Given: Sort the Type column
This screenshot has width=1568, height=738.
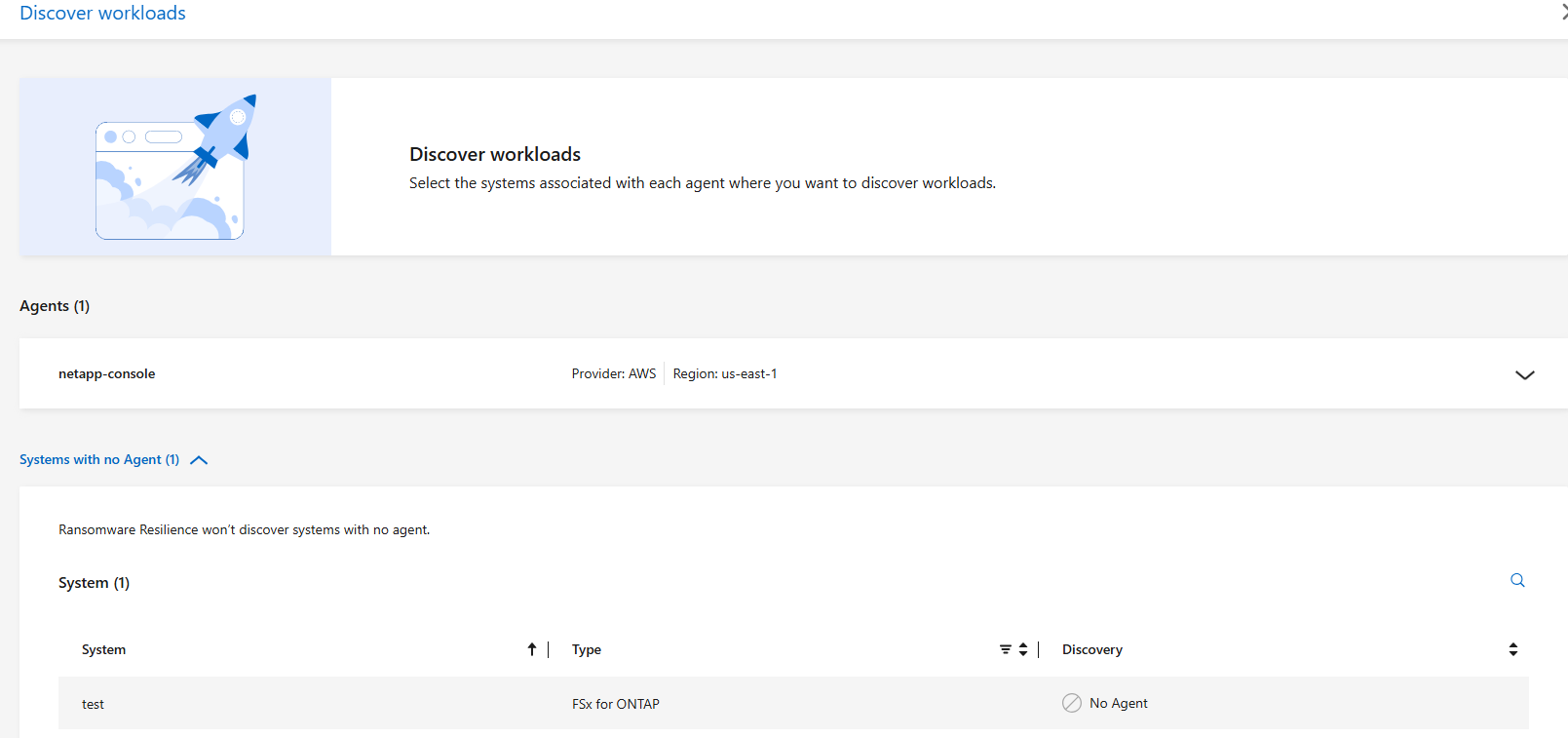Looking at the screenshot, I should click(1023, 649).
